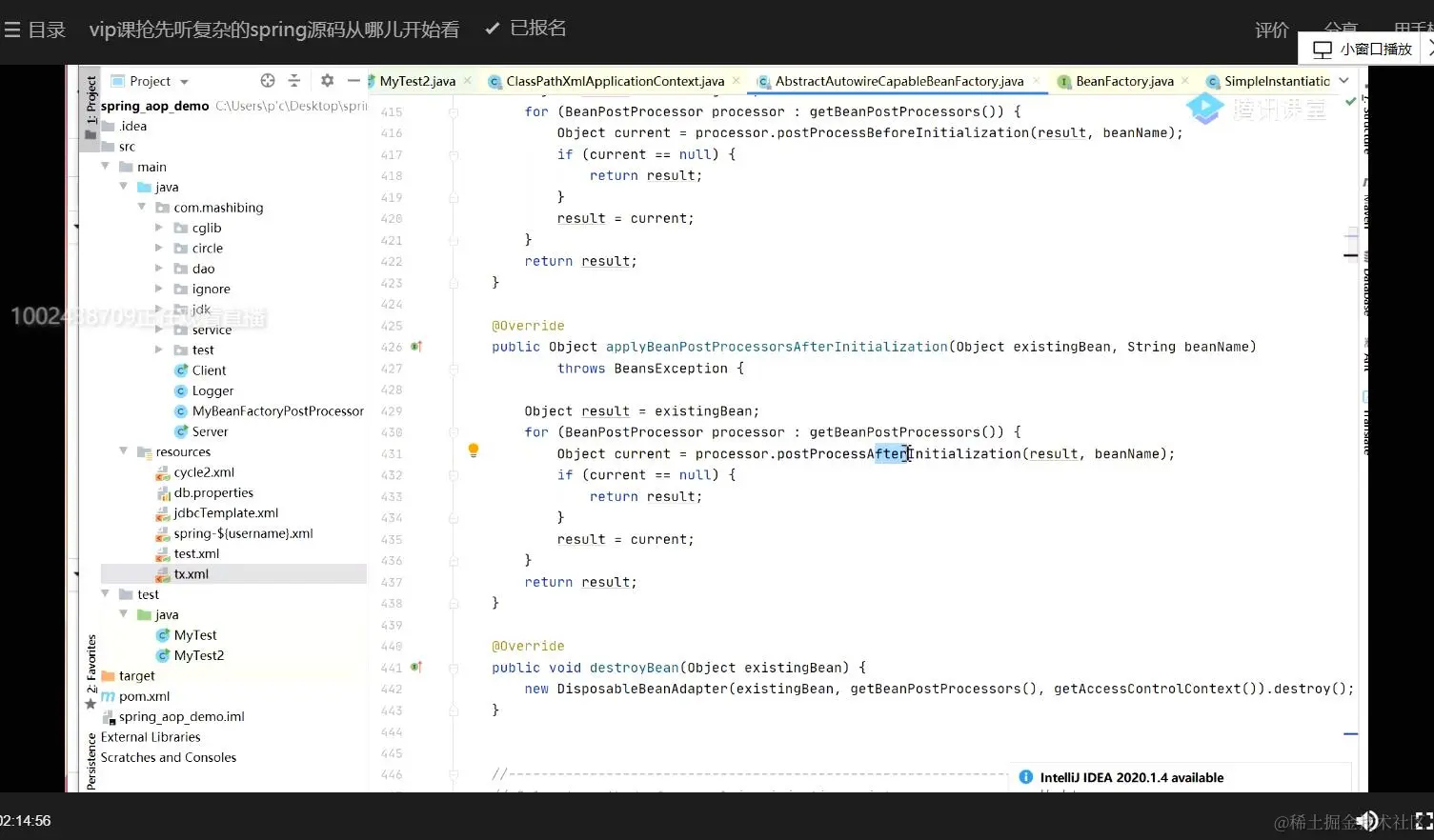Click the pom.xml Maven icon

[x=108, y=696]
